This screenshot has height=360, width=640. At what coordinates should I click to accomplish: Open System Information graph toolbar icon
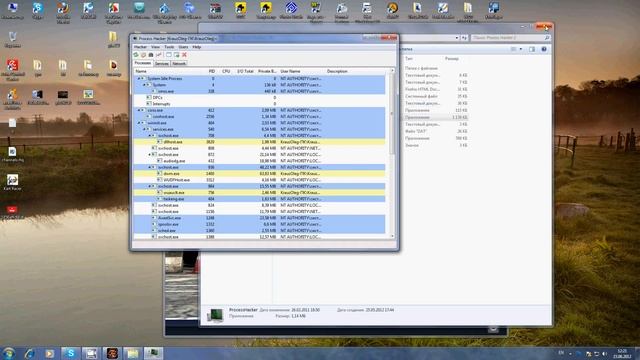(x=158, y=55)
